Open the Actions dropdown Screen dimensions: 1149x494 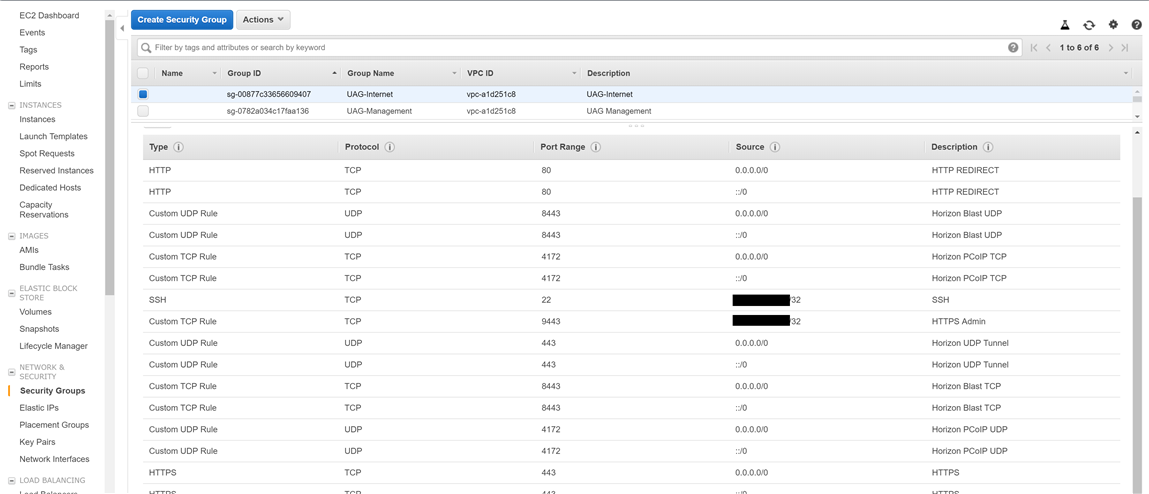263,20
